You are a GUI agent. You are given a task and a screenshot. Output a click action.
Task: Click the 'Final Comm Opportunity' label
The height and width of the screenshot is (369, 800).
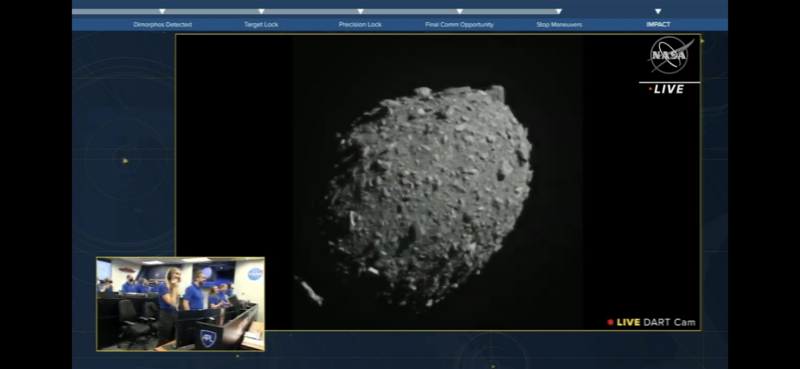[459, 24]
